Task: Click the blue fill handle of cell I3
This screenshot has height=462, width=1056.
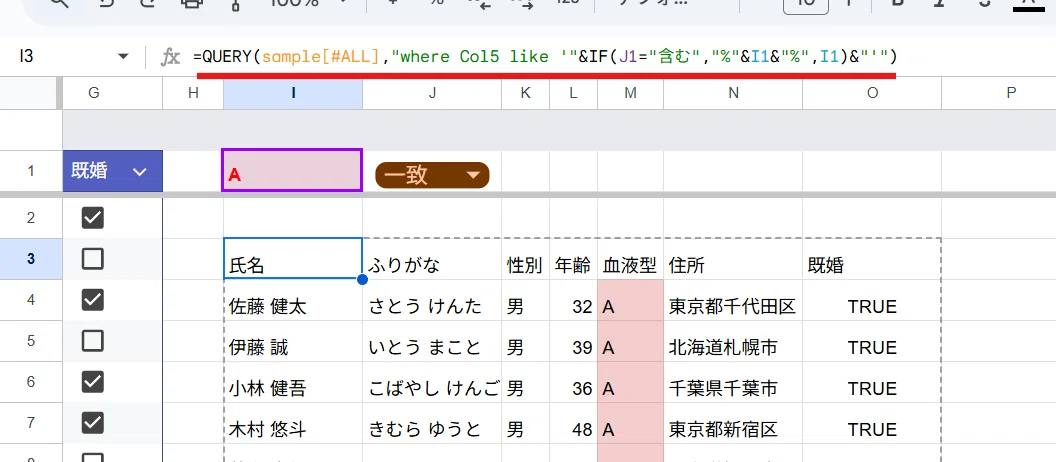Action: [x=362, y=279]
